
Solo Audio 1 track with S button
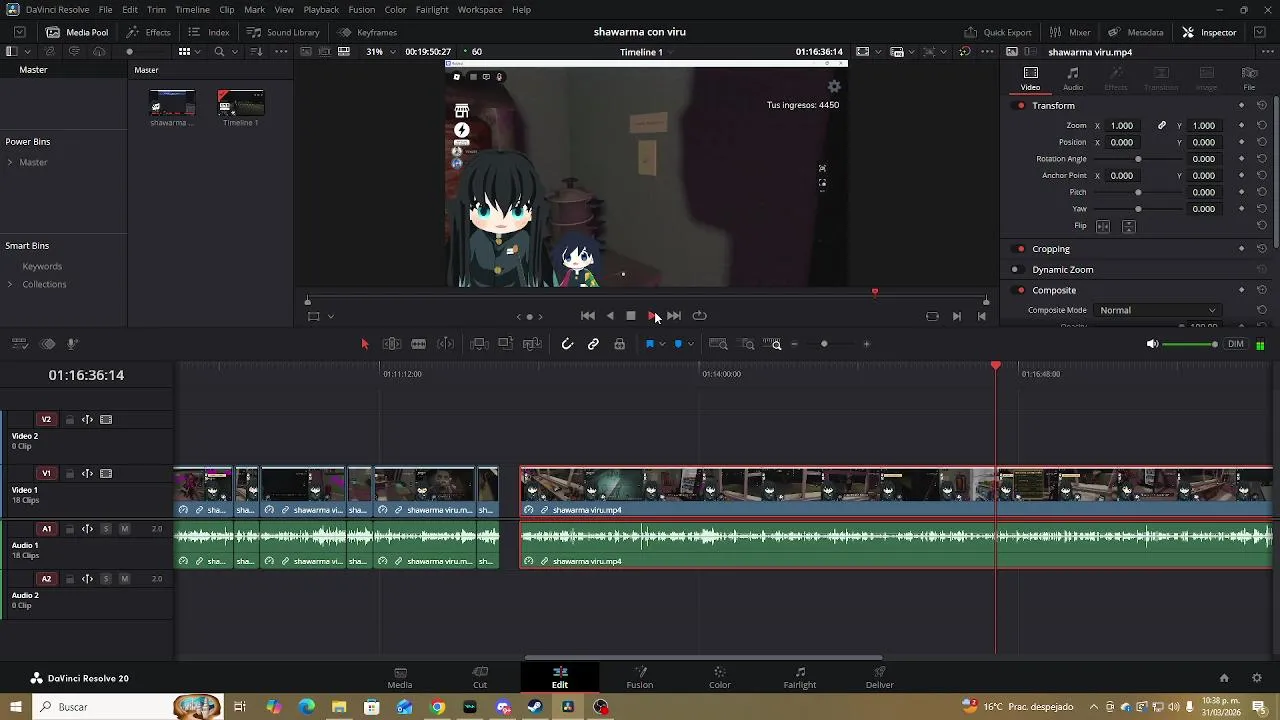pos(106,529)
